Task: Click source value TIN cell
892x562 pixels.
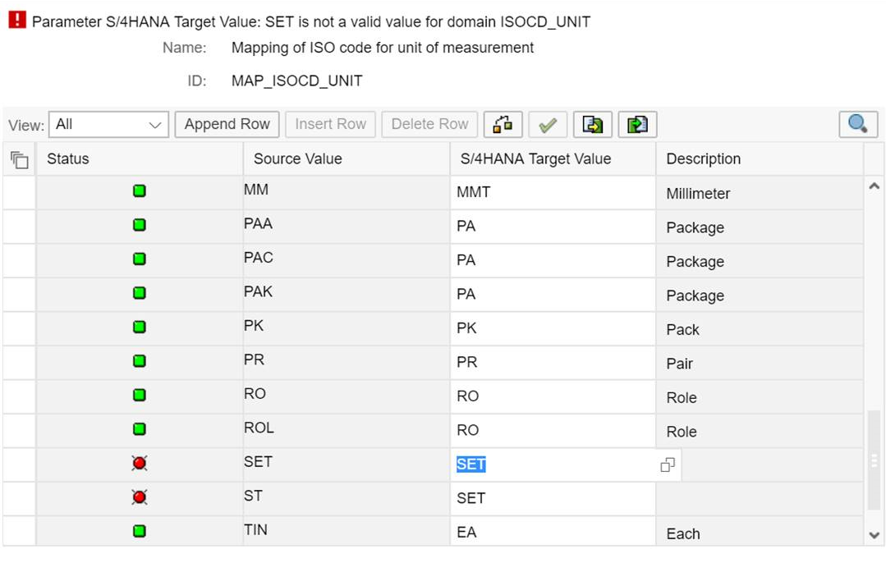Action: click(x=346, y=532)
